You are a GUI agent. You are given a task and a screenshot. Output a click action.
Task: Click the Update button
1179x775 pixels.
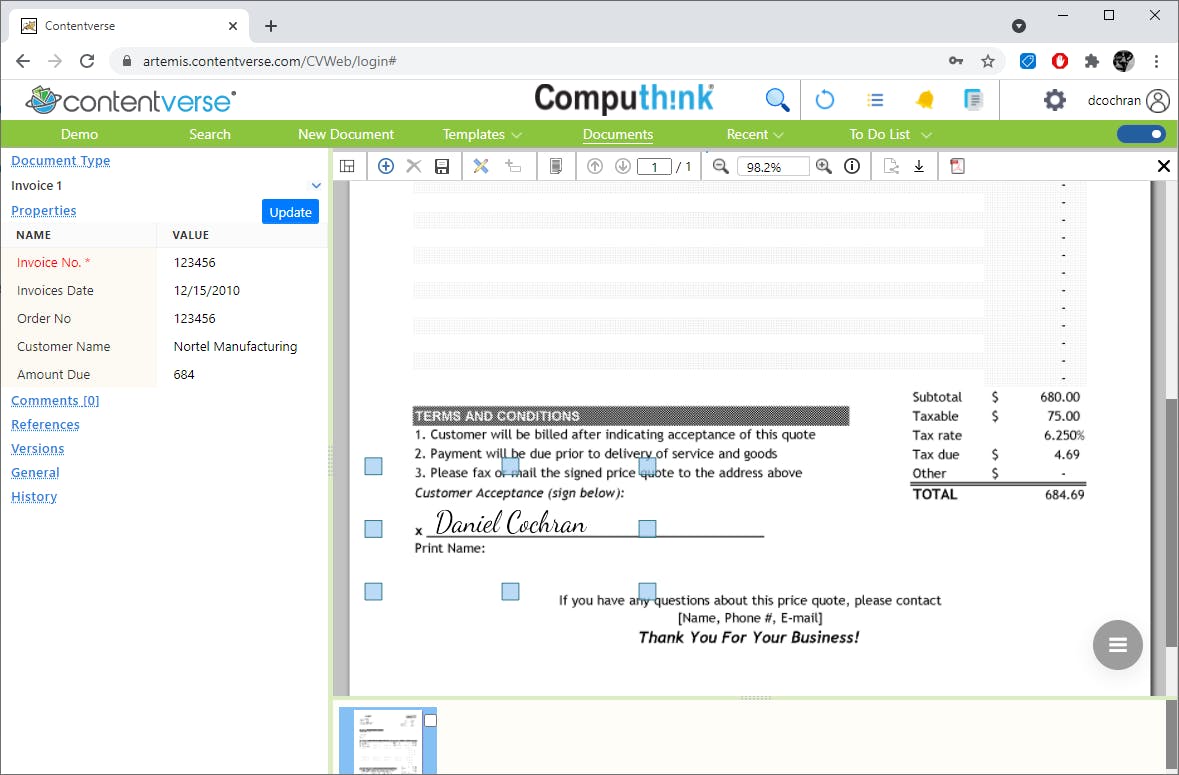[290, 212]
